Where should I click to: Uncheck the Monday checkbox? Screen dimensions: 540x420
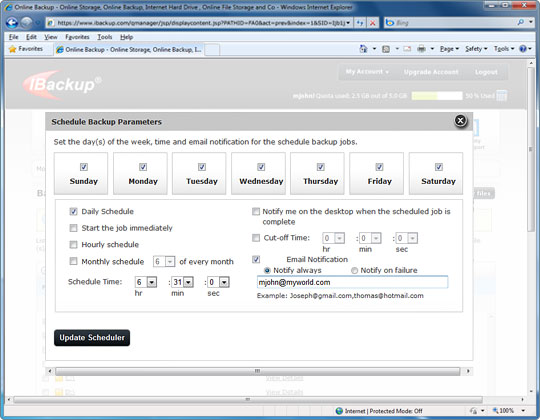[x=143, y=167]
